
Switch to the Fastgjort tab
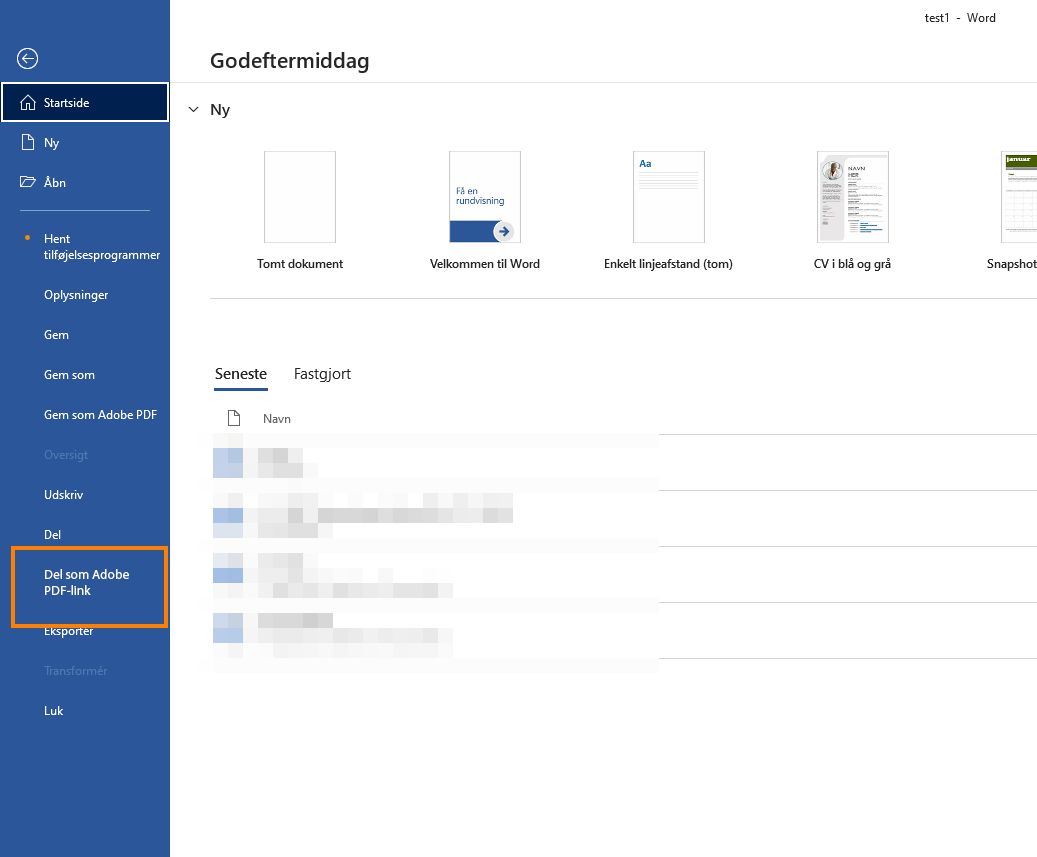(322, 373)
